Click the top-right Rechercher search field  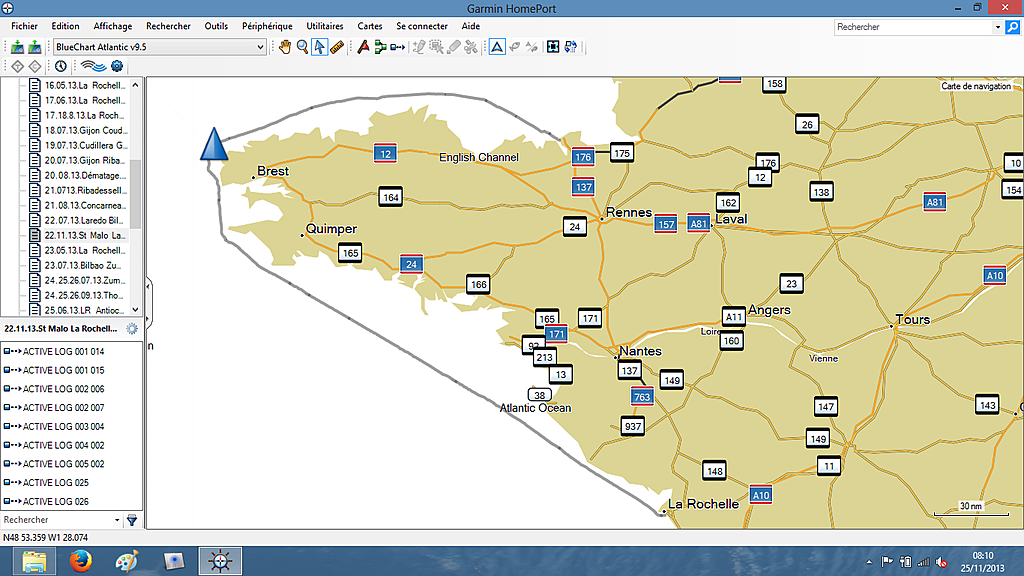pyautogui.click(x=913, y=27)
